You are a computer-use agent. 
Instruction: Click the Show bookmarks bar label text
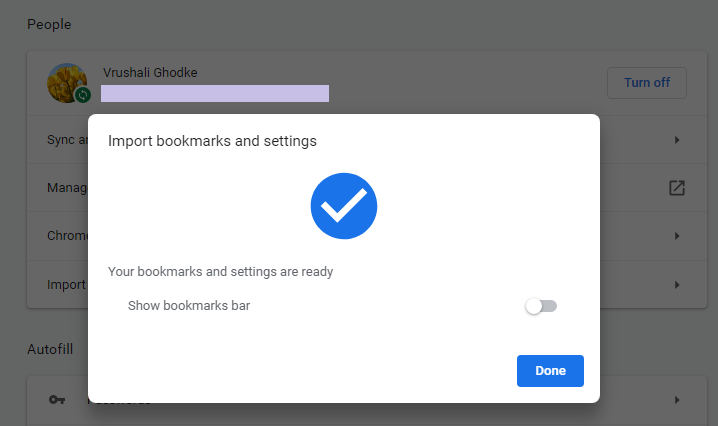(189, 305)
